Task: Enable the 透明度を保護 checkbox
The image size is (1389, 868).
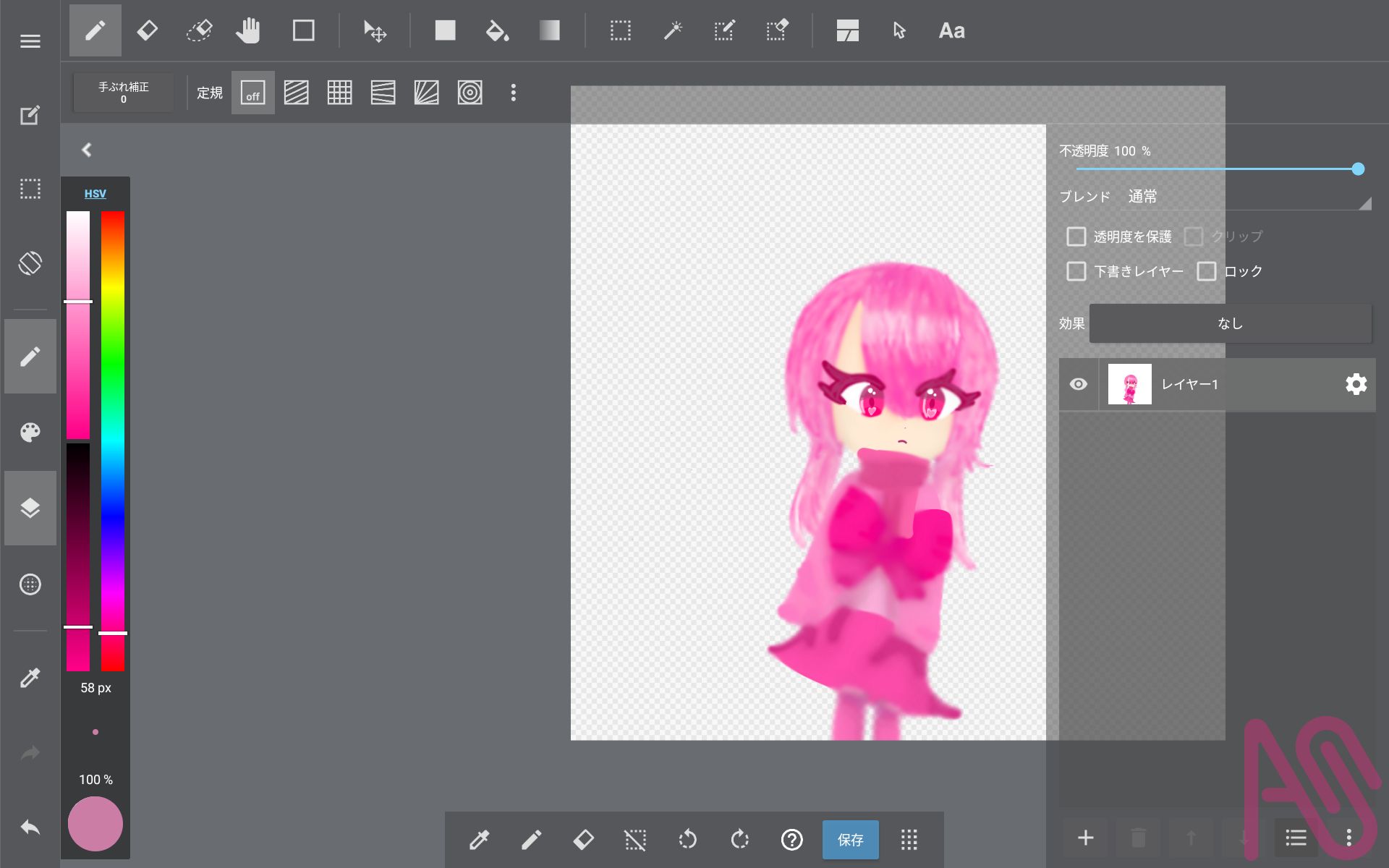Action: tap(1076, 237)
